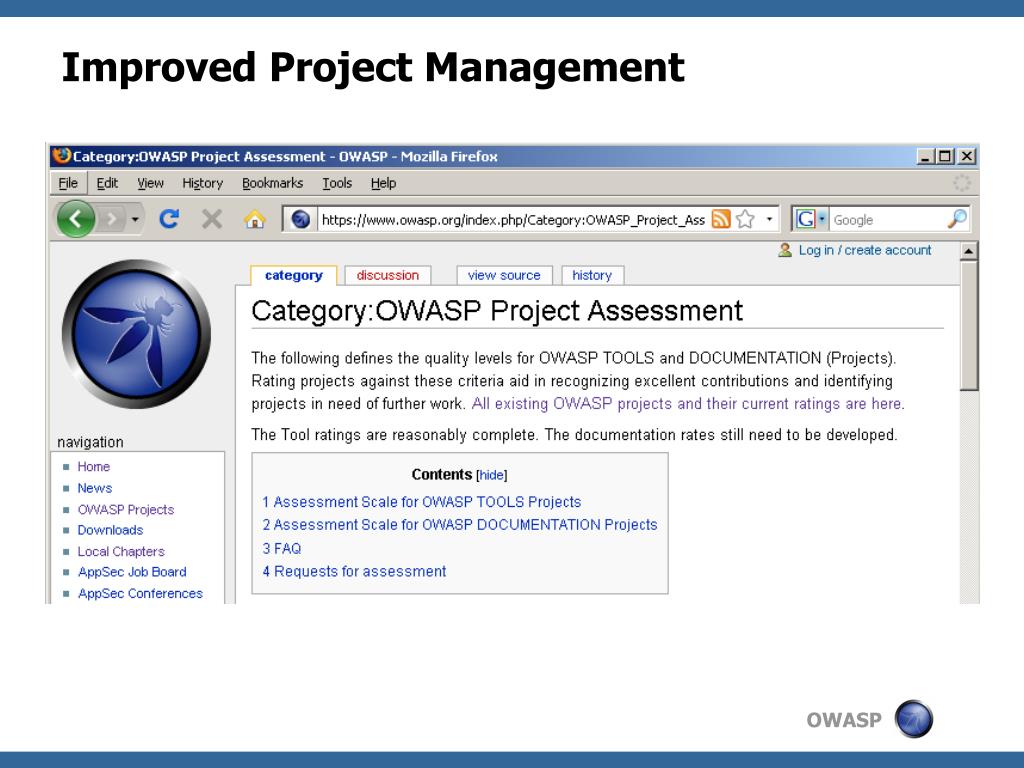
Task: Click the Google search input field
Action: coord(888,219)
